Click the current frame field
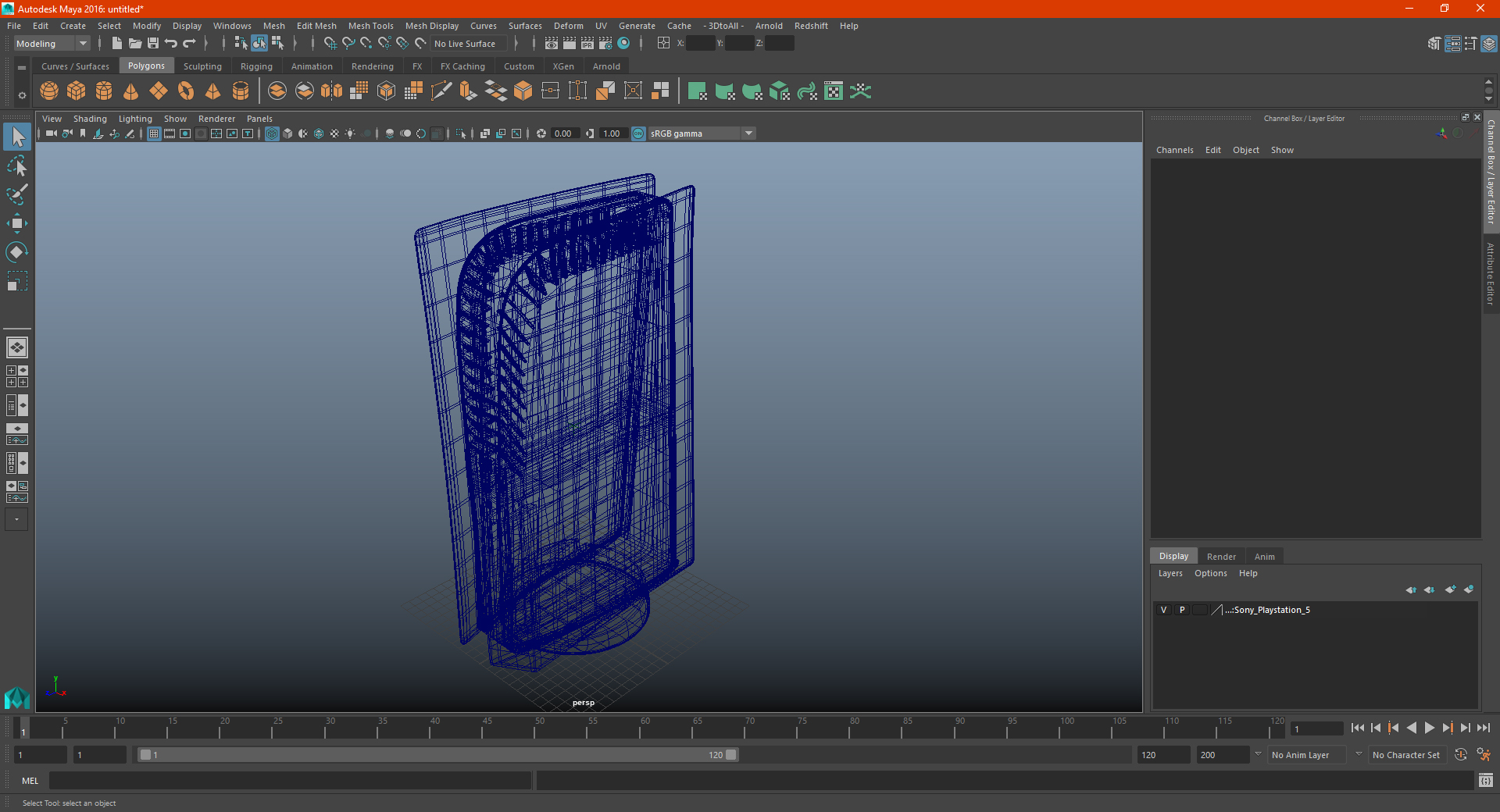1500x812 pixels. [1316, 729]
